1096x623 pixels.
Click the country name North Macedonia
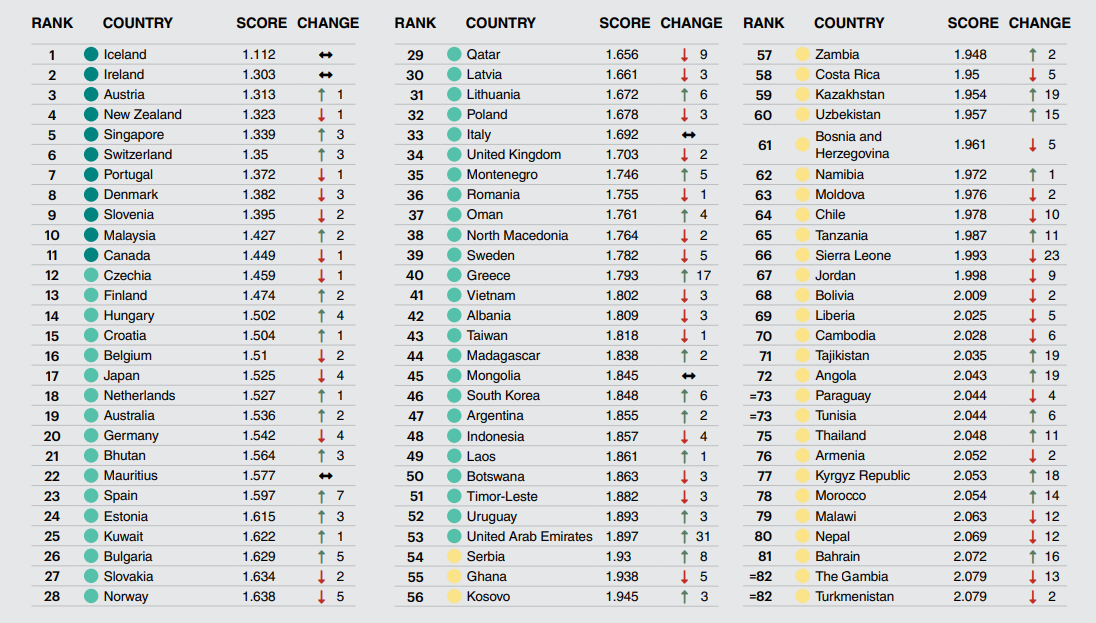tap(517, 236)
